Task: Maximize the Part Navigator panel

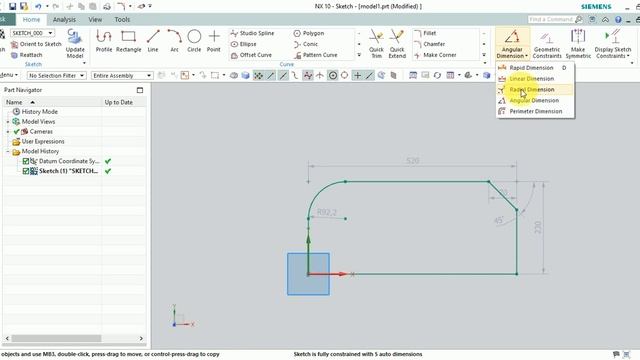Action: (x=140, y=90)
